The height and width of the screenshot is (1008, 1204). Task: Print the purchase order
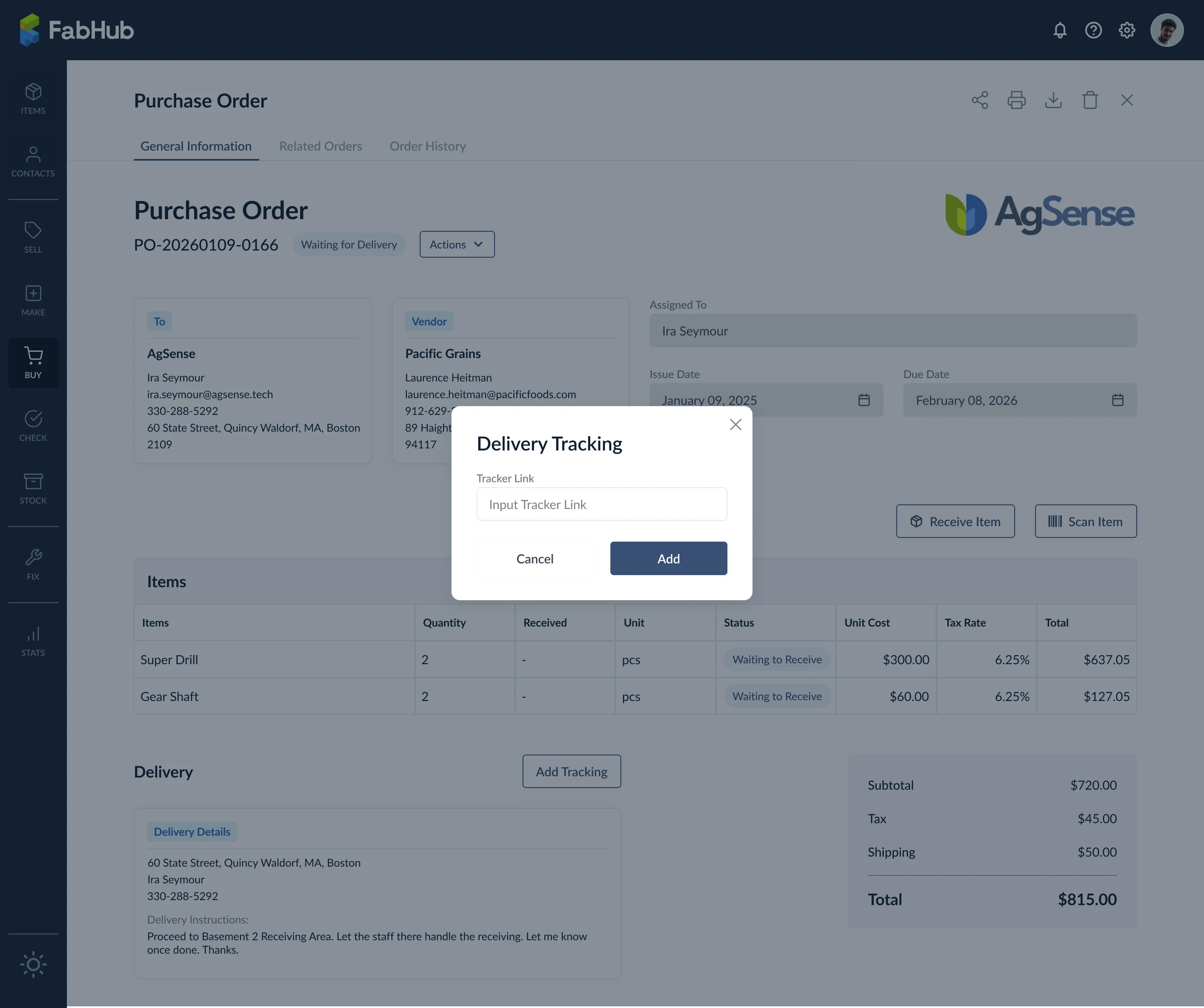1017,100
